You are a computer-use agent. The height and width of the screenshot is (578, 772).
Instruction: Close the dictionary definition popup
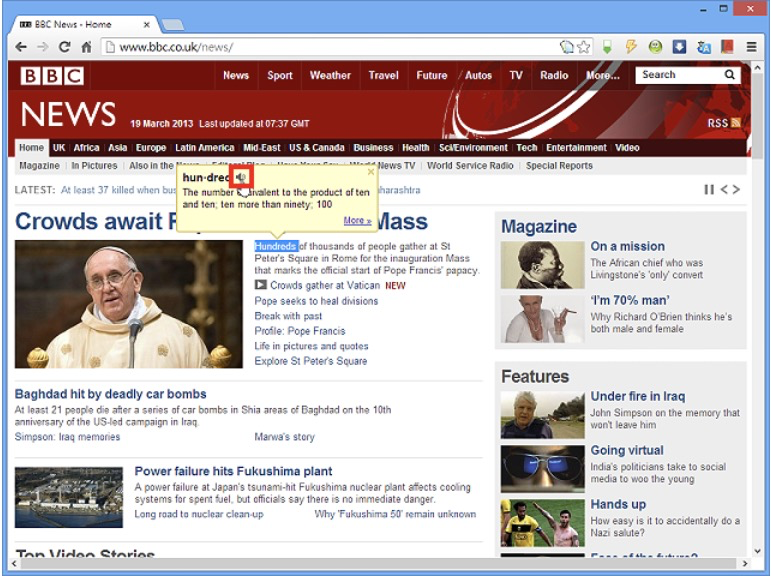[371, 172]
